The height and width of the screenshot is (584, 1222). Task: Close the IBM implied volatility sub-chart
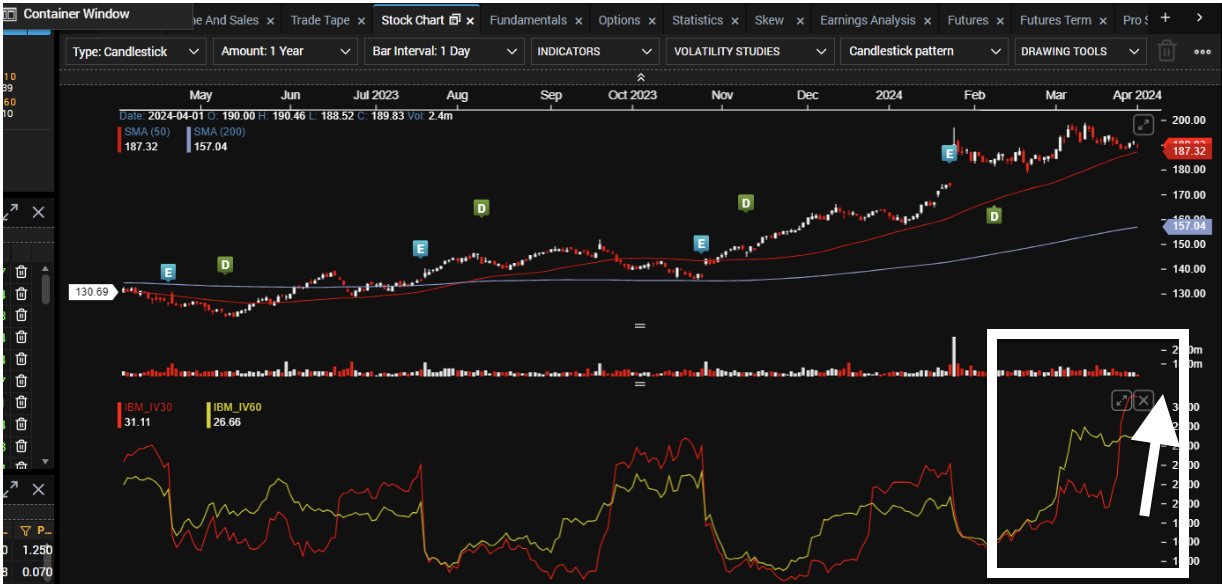pyautogui.click(x=1144, y=400)
